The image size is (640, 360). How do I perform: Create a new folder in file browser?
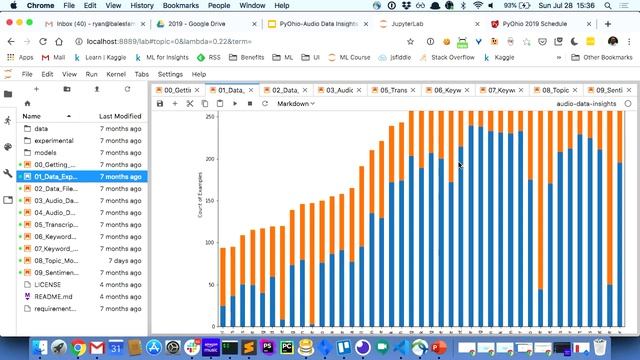(67, 89)
